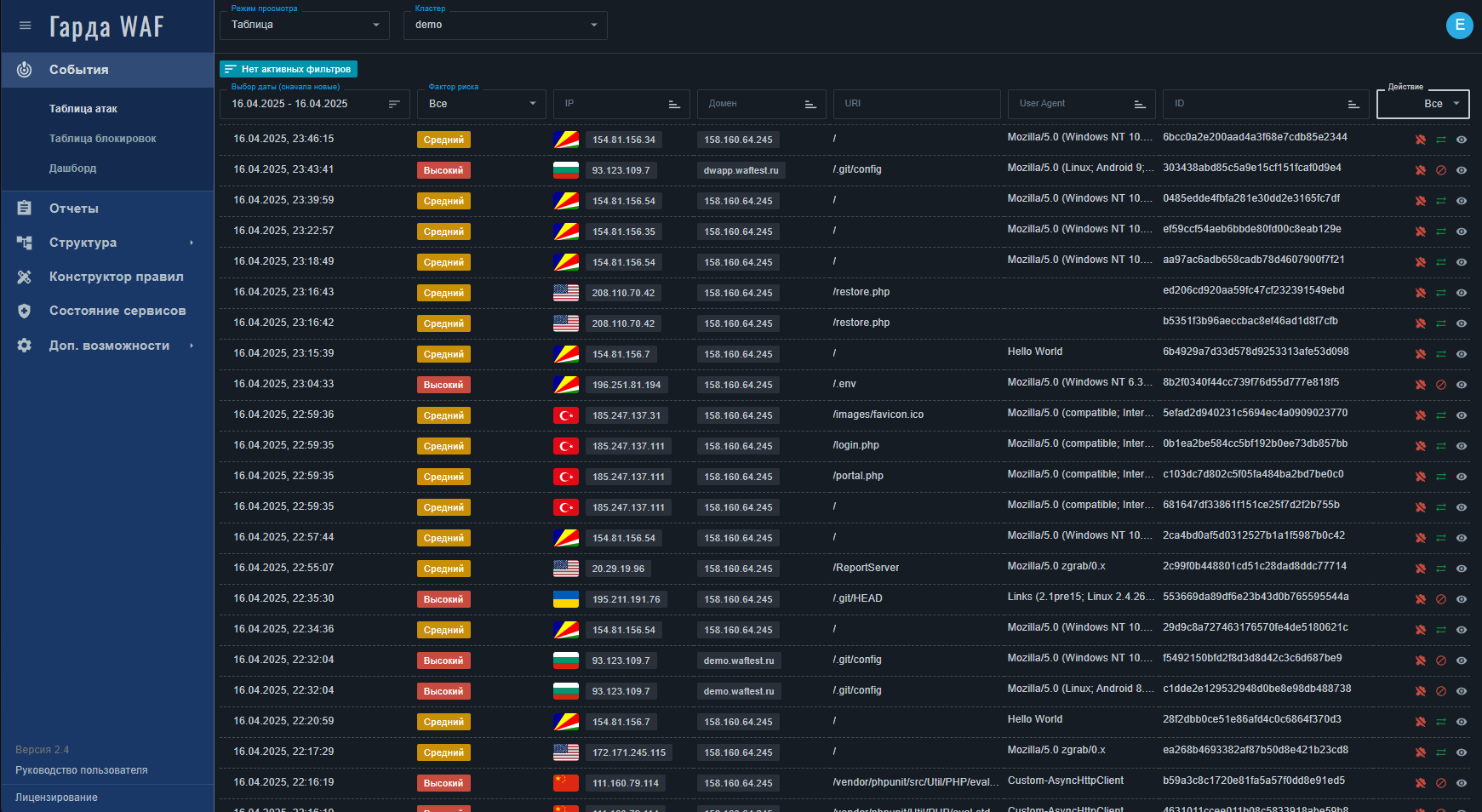View details eye icon for 23:22:57 event
Screen dimensions: 1482x812
pos(1462,232)
